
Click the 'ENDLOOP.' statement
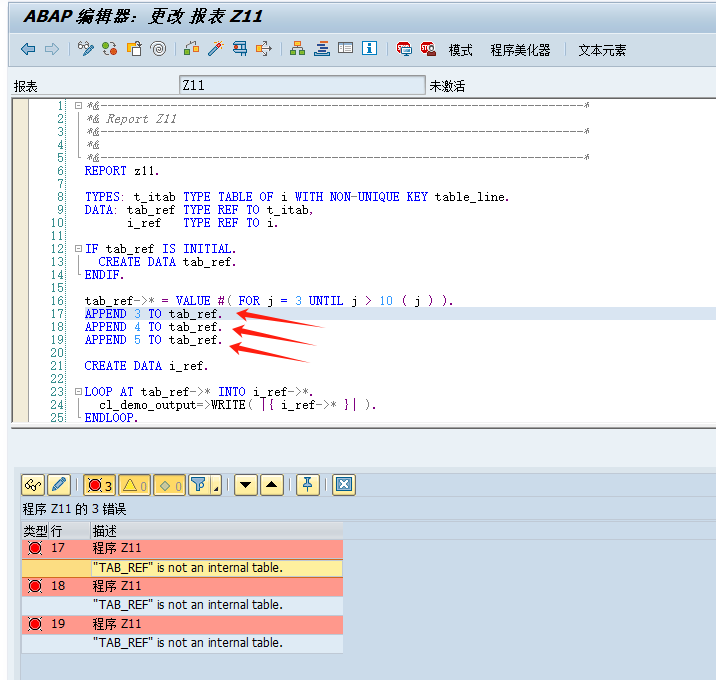coord(111,418)
